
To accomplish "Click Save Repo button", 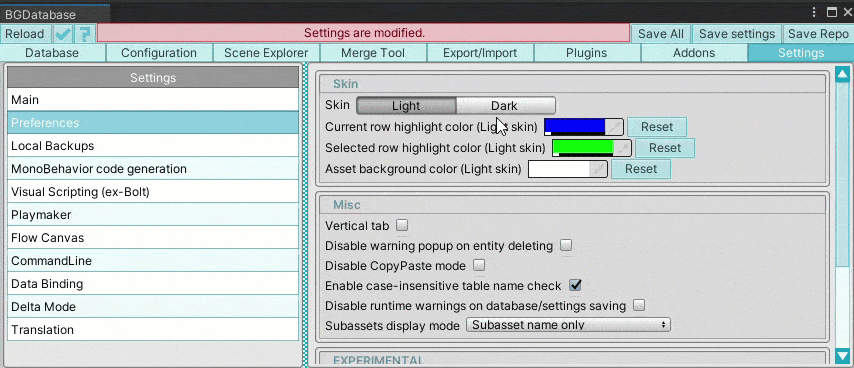I will pos(818,34).
